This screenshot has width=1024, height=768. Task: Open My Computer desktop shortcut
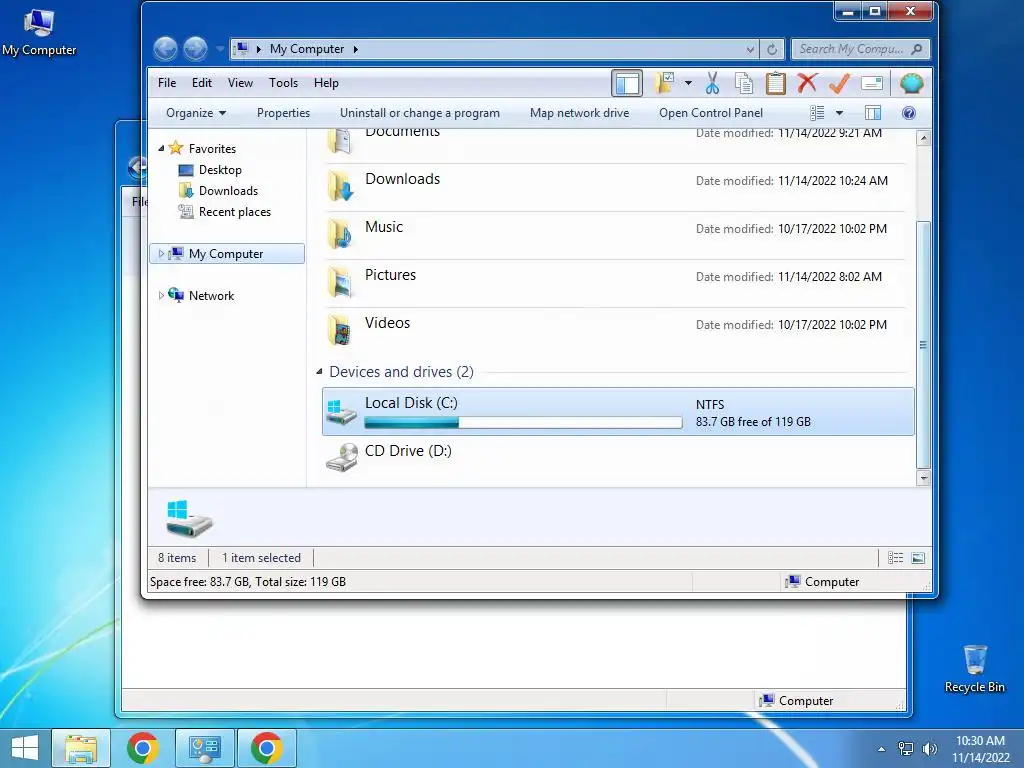(x=39, y=34)
